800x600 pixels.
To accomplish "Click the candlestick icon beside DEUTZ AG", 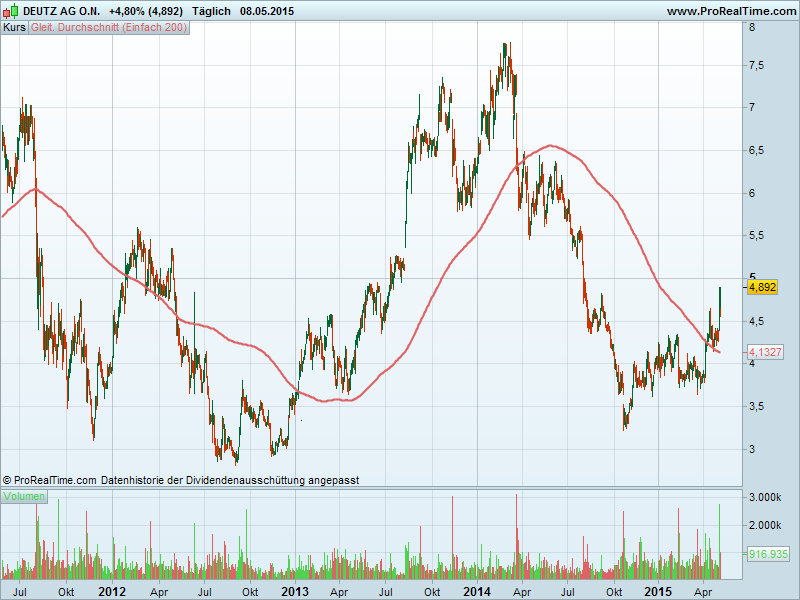I will tap(8, 11).
